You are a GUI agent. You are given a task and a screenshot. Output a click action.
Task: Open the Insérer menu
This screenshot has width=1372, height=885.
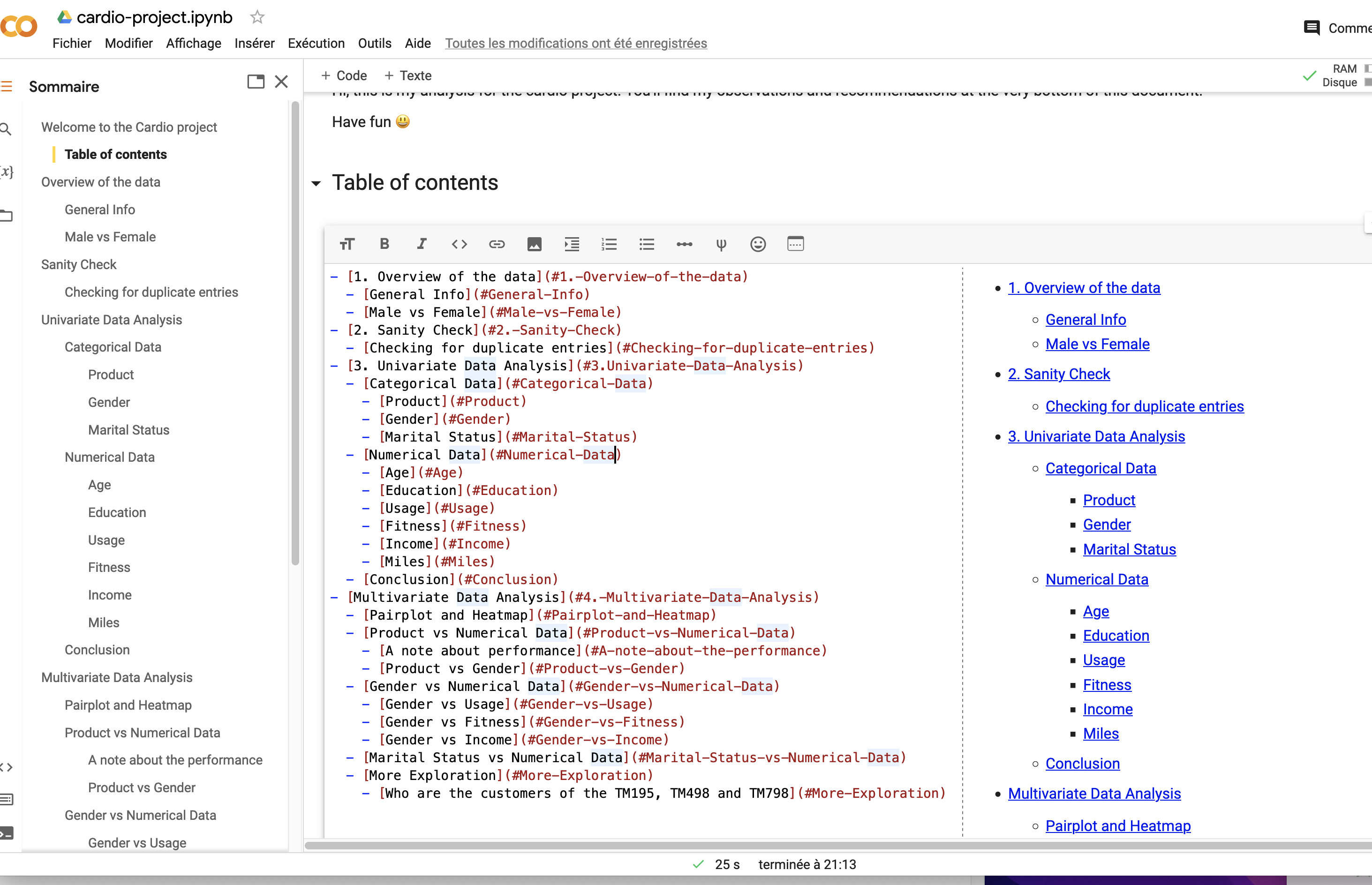(x=255, y=43)
